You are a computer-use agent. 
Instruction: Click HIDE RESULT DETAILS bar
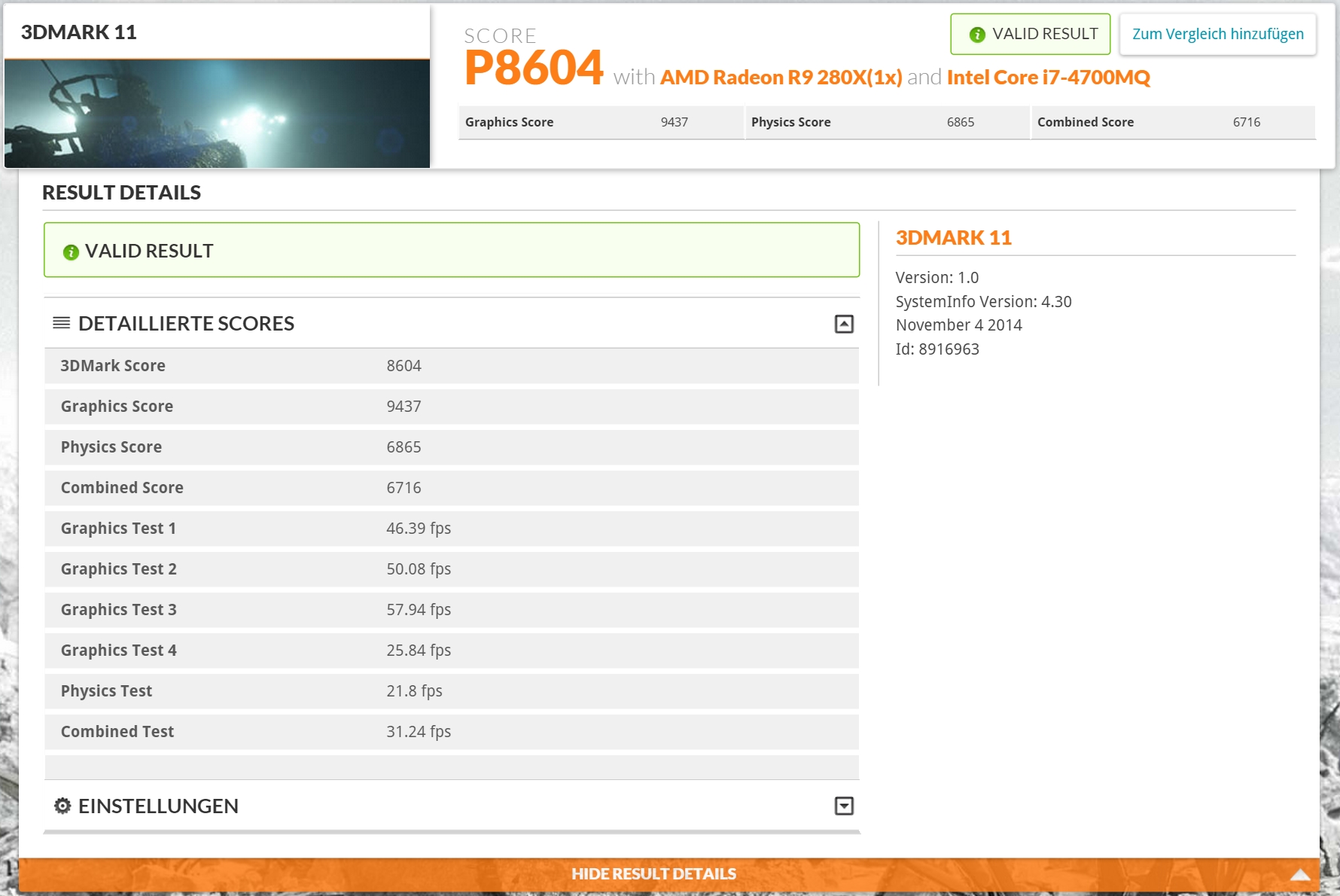point(669,874)
